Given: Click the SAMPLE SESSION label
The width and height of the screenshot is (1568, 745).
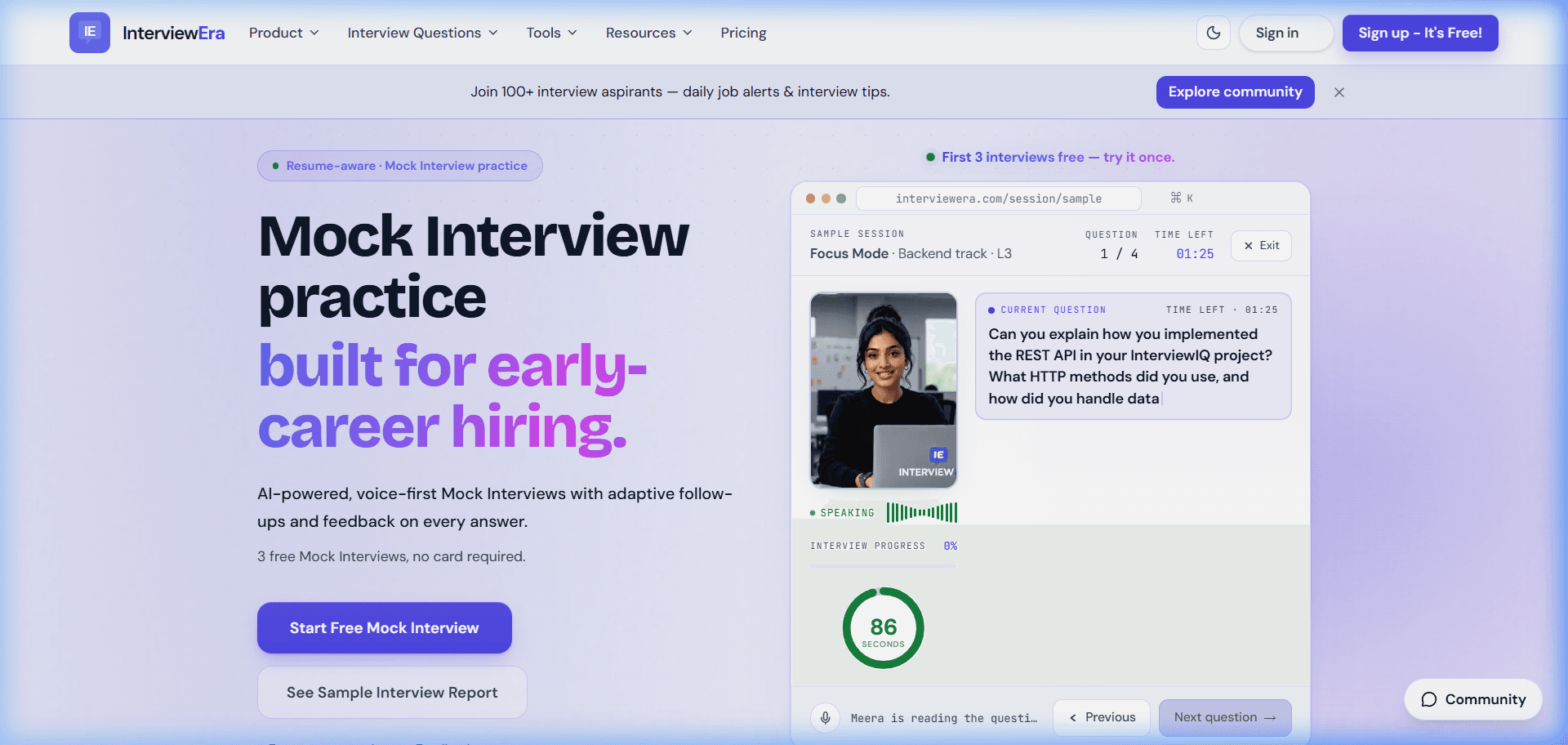Looking at the screenshot, I should [x=857, y=234].
